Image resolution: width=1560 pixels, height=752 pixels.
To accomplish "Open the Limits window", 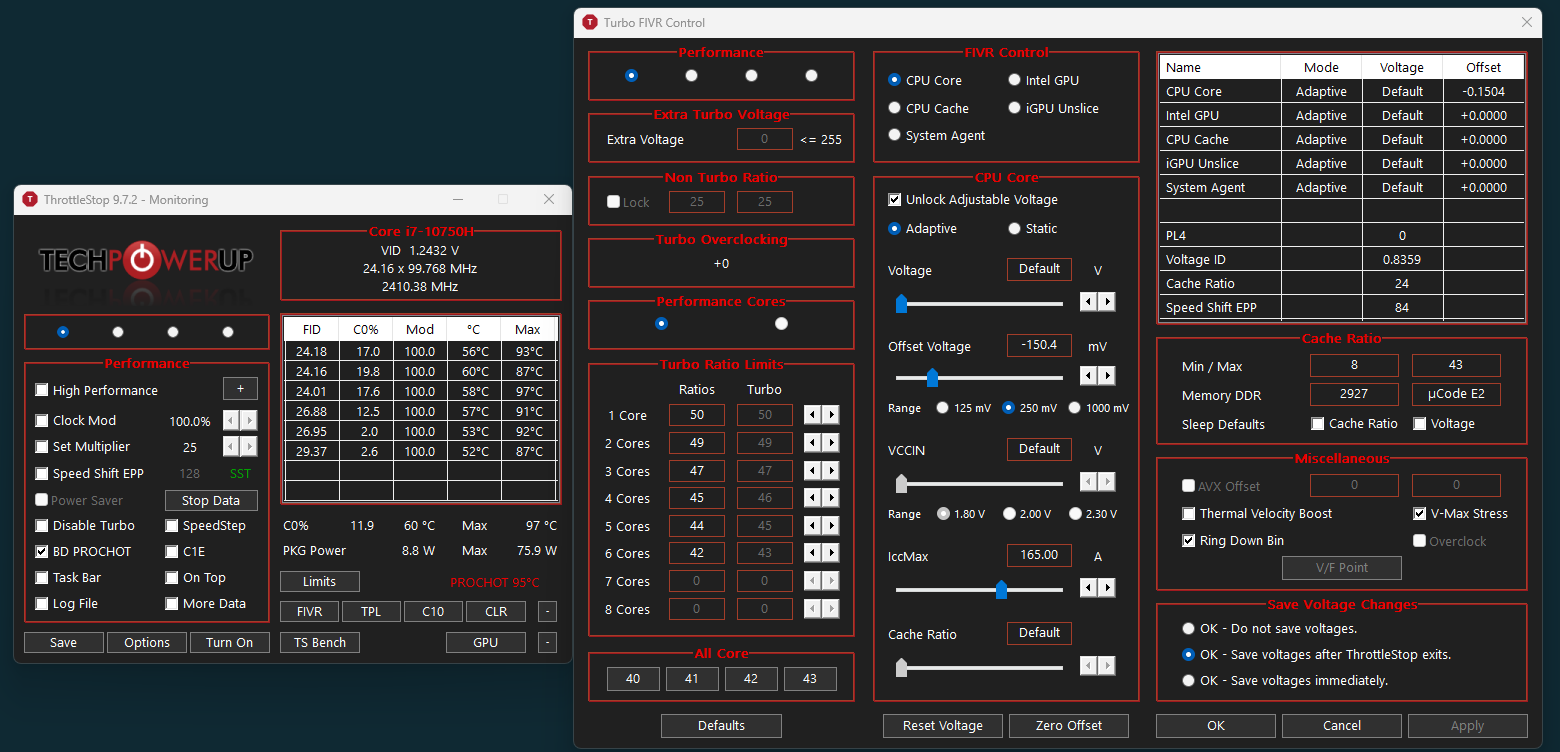I will click(x=319, y=581).
